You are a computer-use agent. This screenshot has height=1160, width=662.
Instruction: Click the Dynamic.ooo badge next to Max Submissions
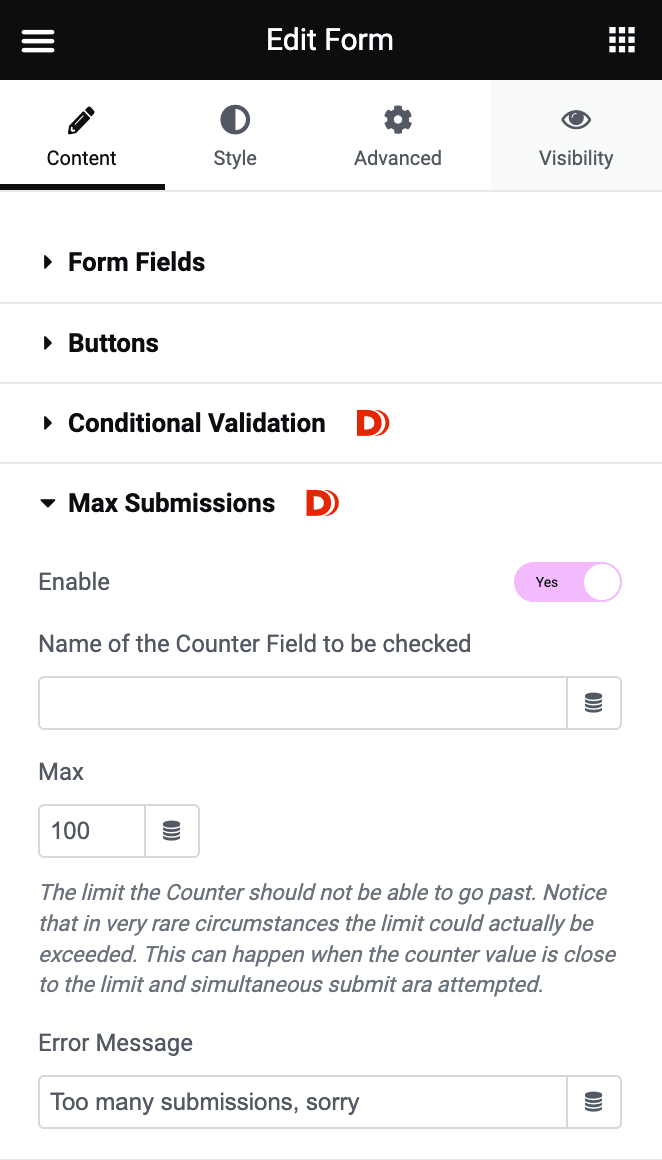coord(322,503)
